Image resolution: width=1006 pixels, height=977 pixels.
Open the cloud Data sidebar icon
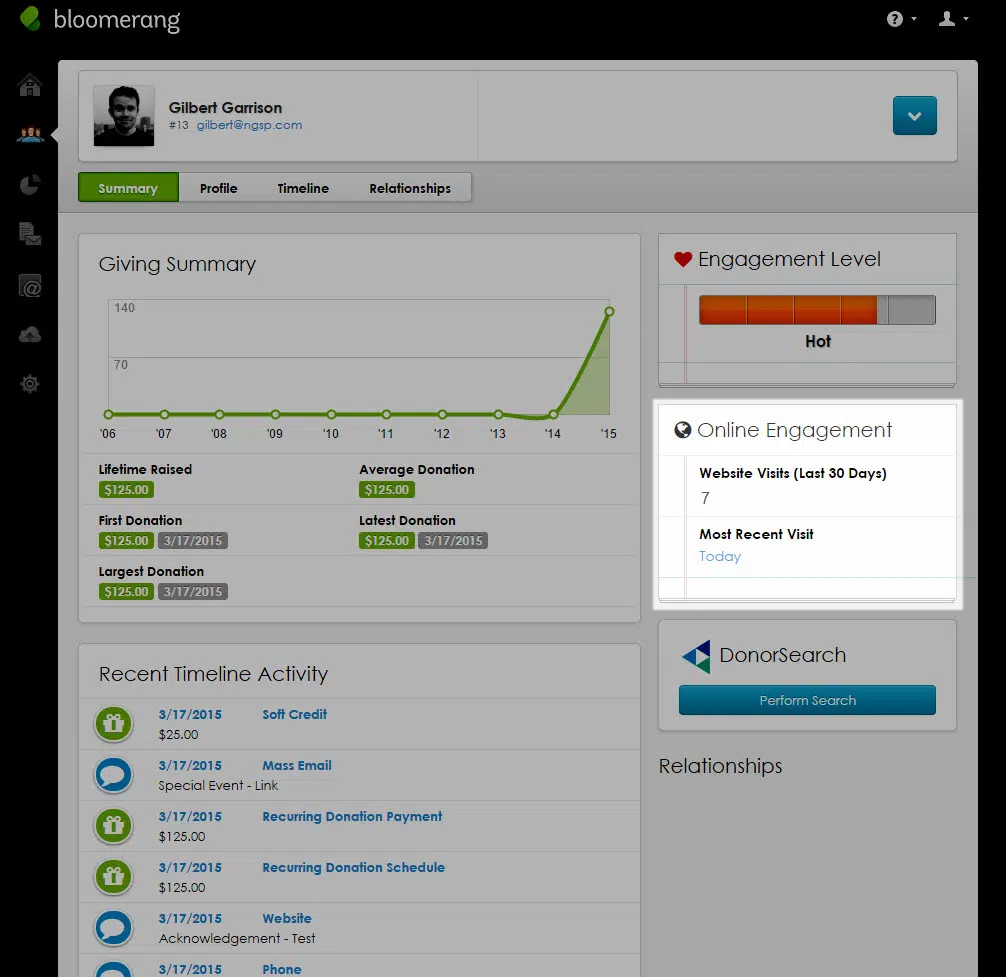pos(30,335)
